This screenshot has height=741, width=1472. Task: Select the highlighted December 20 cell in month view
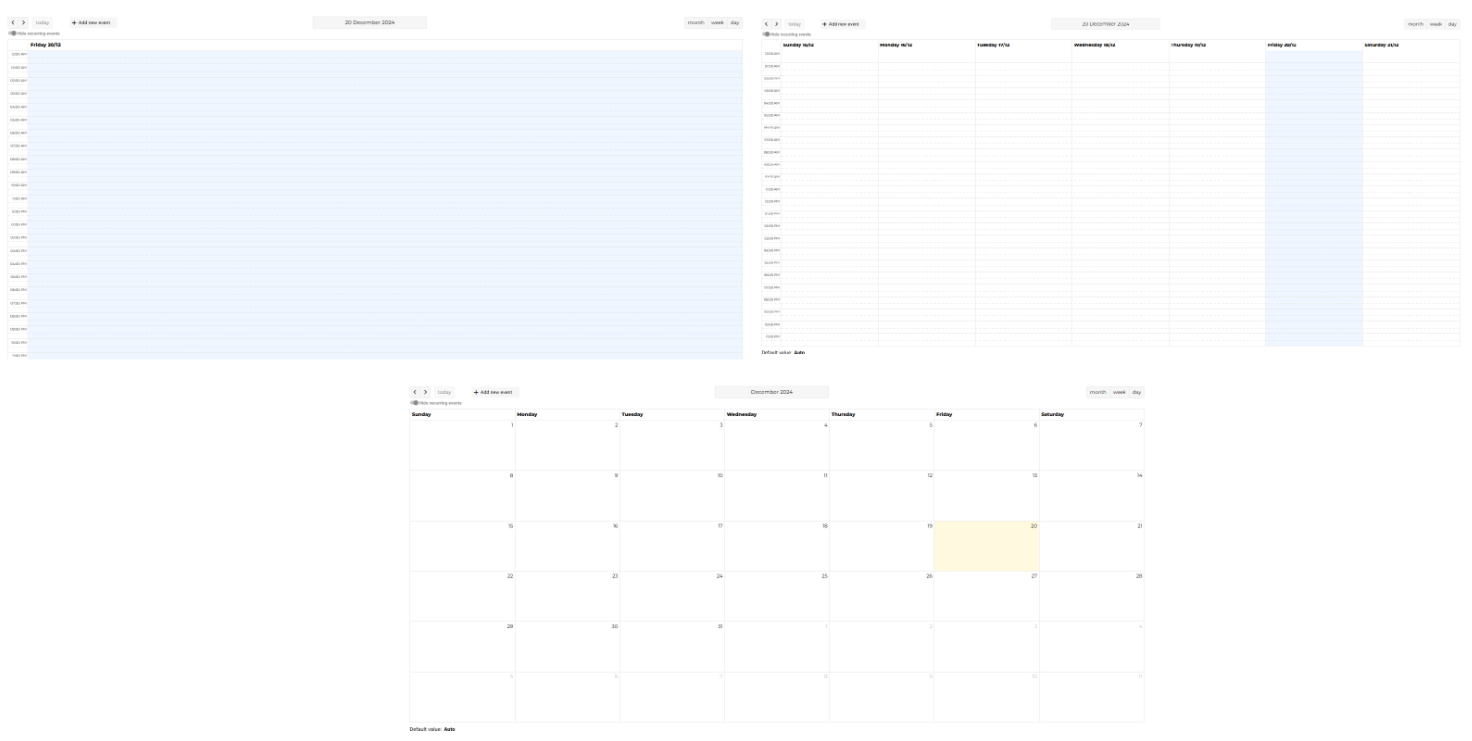click(x=986, y=546)
